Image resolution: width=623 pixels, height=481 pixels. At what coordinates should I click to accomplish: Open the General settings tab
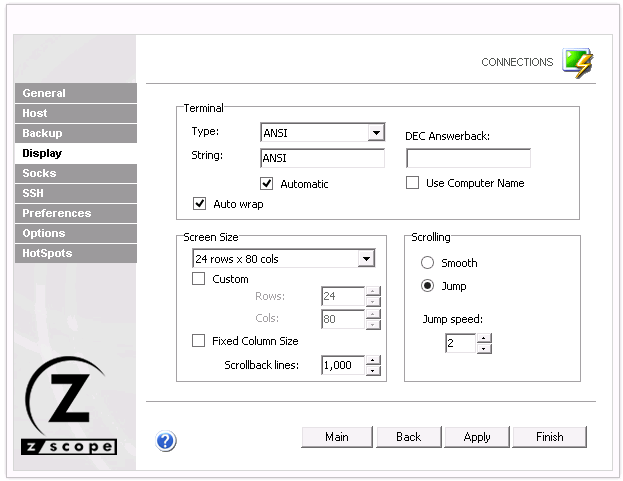click(76, 93)
